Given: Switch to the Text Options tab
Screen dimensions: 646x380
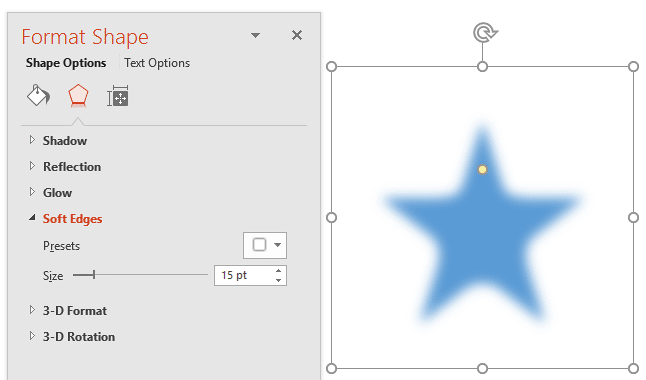Looking at the screenshot, I should (157, 63).
